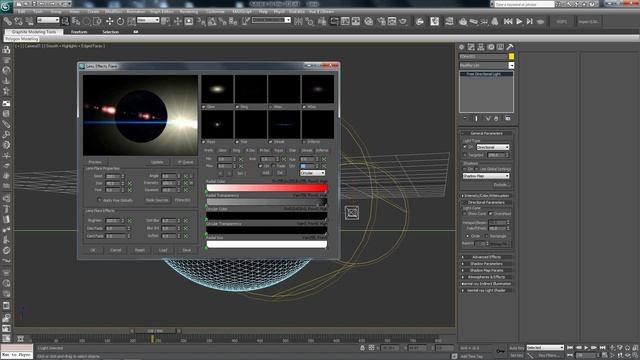Image resolution: width=640 pixels, height=360 pixels.
Task: Click the camera icon in the viewport
Action: pyautogui.click(x=352, y=213)
